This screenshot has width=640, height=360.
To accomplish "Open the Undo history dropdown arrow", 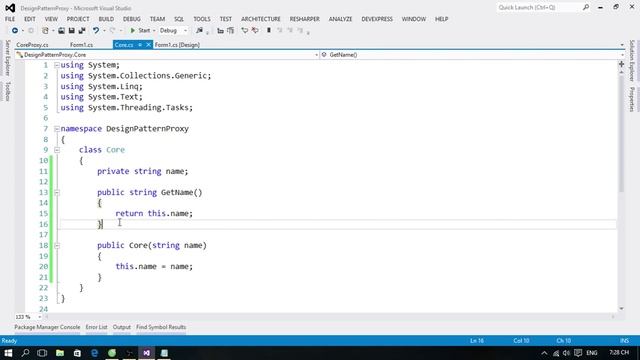I will [x=104, y=31].
